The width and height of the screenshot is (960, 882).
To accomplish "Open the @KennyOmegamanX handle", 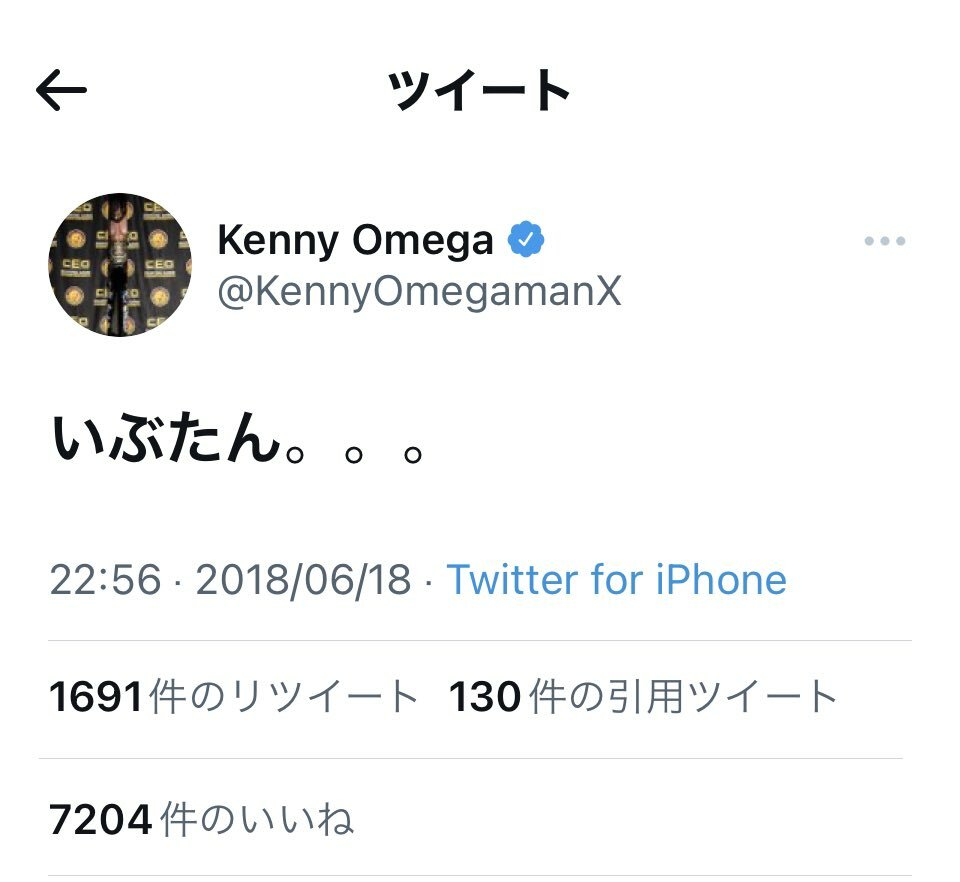I will tap(419, 292).
